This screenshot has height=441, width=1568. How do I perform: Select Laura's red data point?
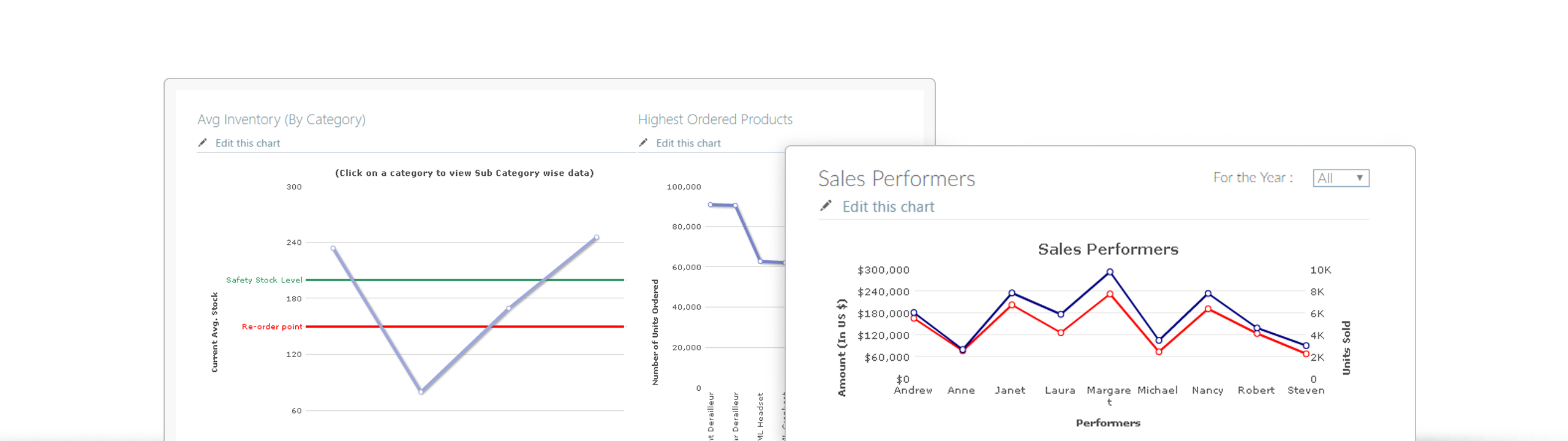point(1061,333)
